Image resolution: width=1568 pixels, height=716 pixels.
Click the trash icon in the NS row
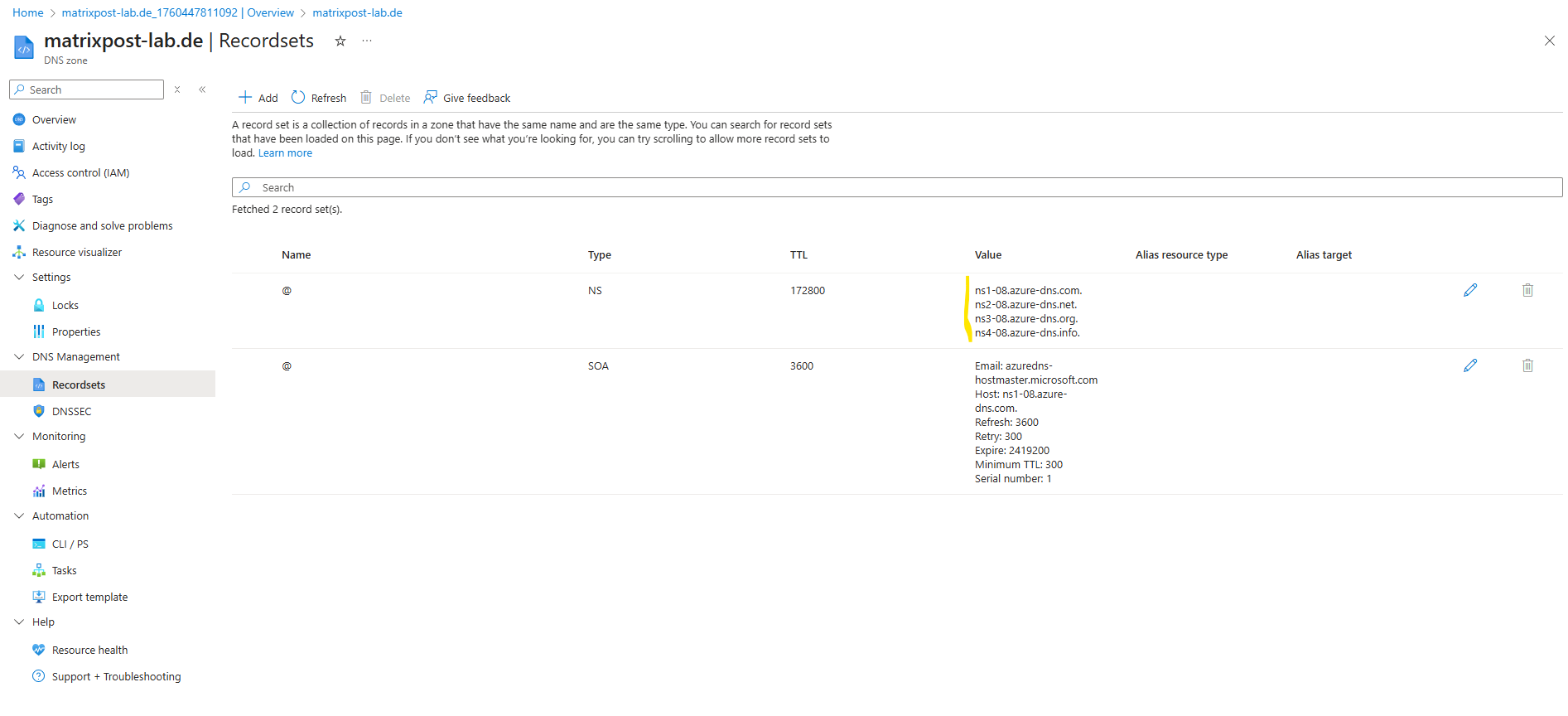[x=1527, y=290]
